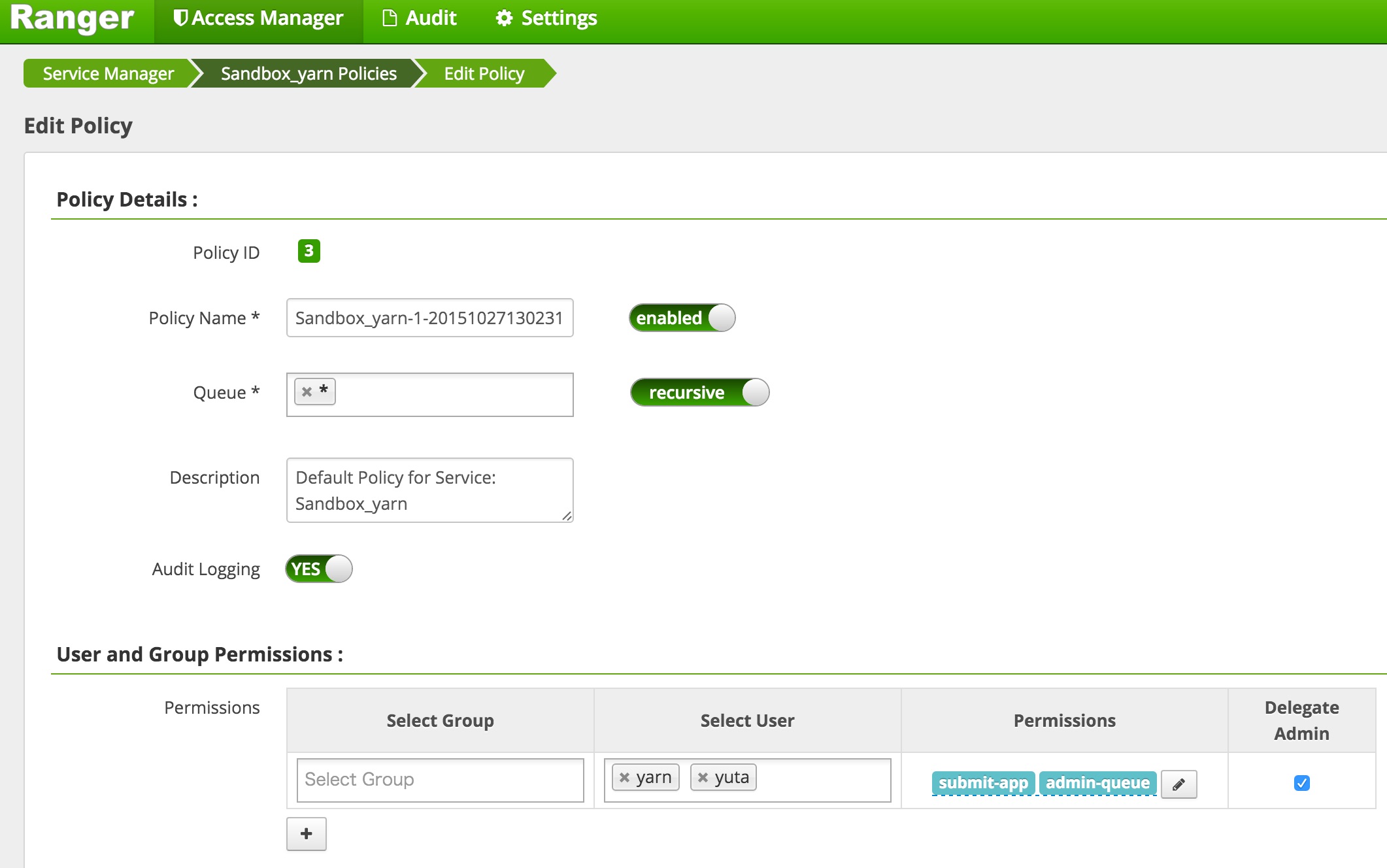This screenshot has width=1387, height=868.
Task: Remove the yuta user tag
Action: pyautogui.click(x=703, y=777)
